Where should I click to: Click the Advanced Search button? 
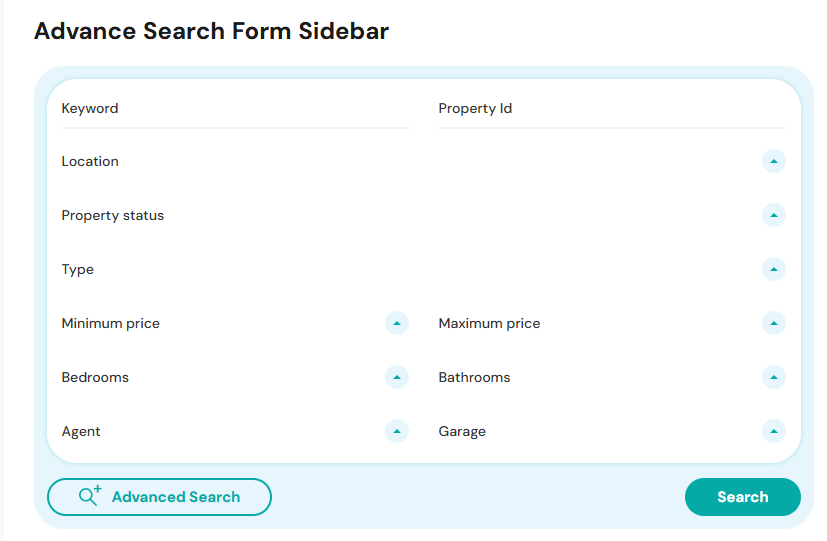pos(159,497)
